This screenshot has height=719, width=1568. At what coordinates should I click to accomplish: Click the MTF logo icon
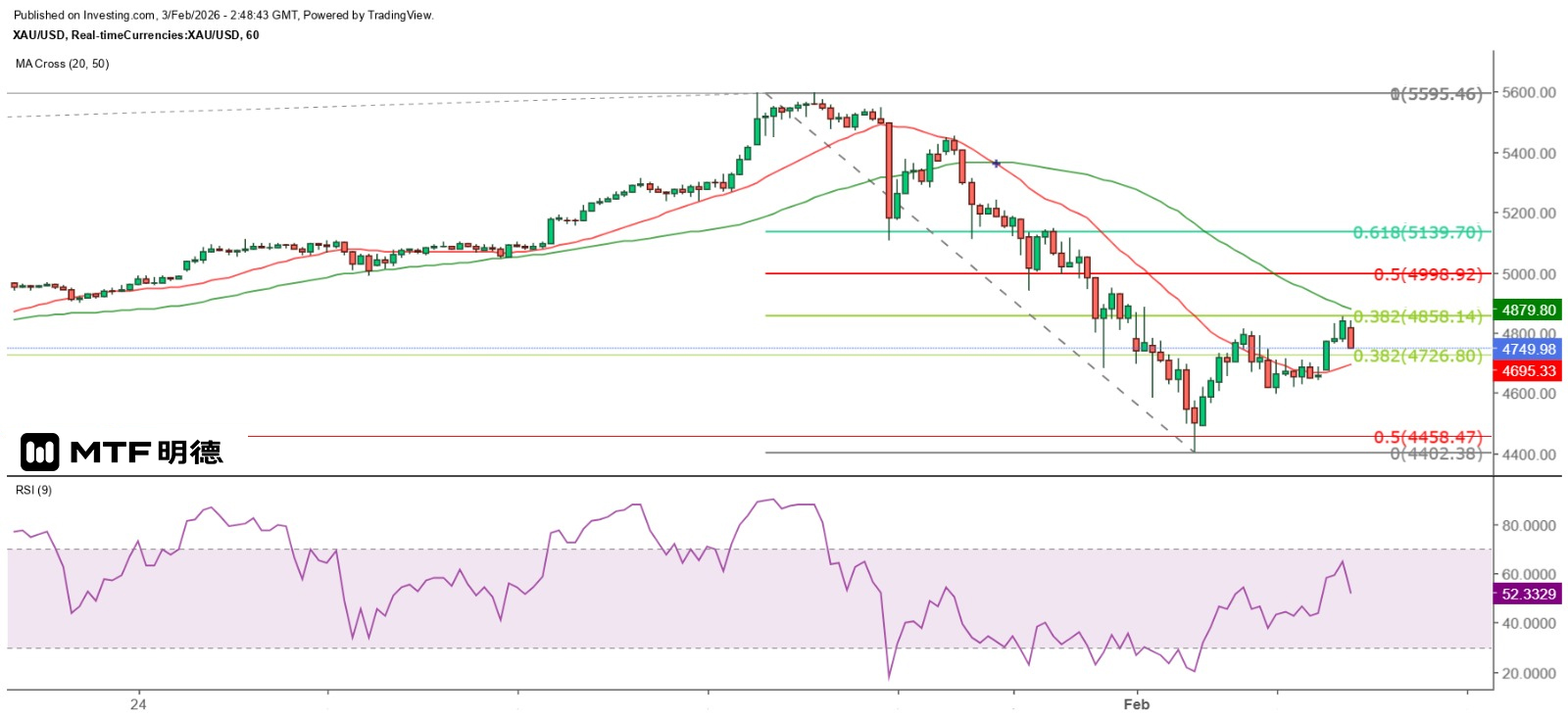tap(40, 453)
